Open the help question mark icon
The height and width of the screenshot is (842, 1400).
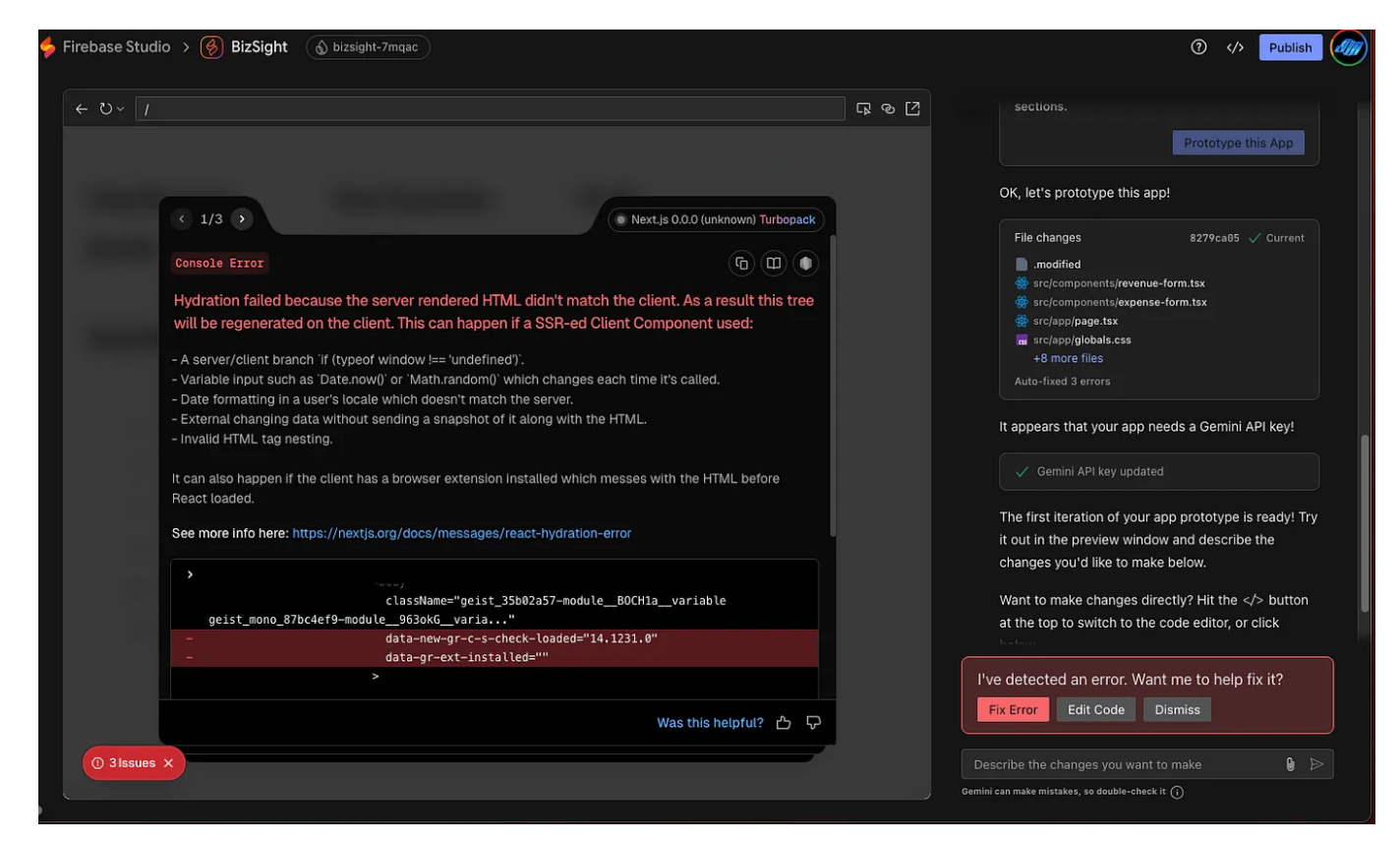click(1198, 47)
